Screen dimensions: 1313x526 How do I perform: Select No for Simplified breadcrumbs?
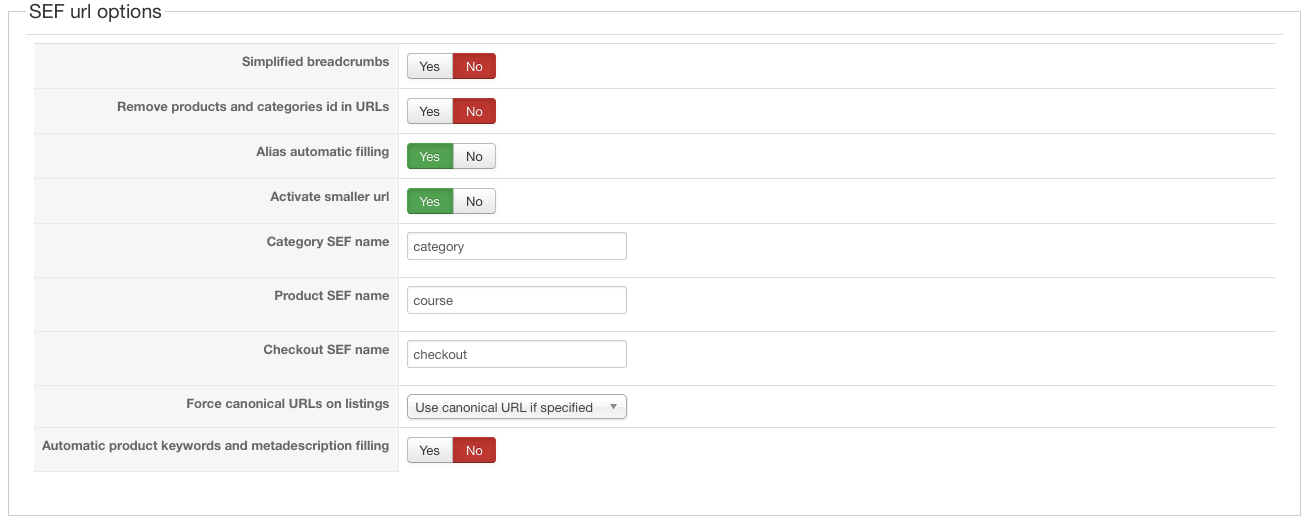point(474,67)
